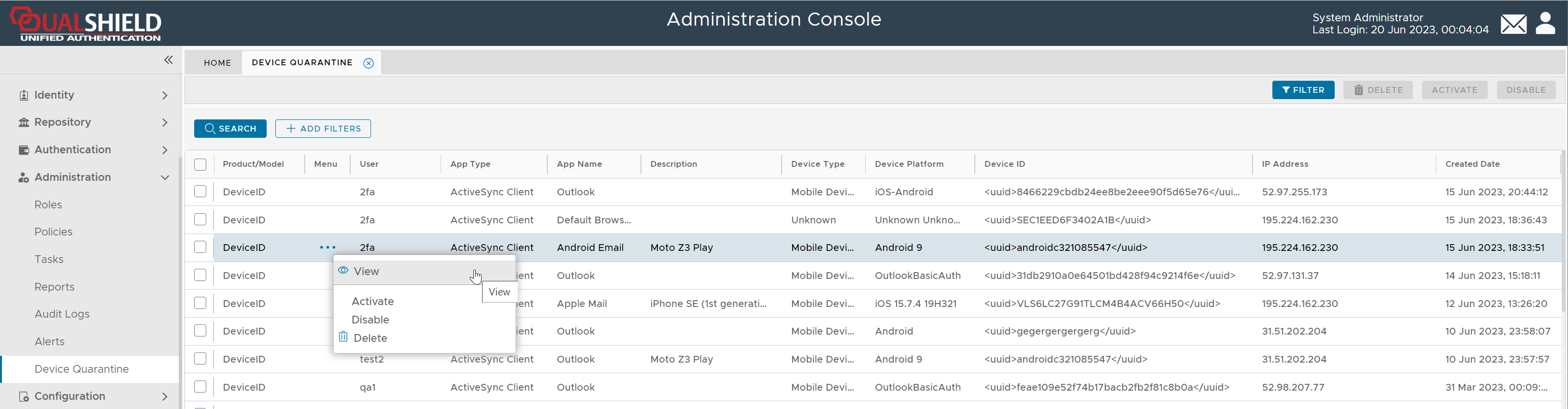Close the Device Quarantine tab
The image size is (1568, 409).
coord(368,63)
